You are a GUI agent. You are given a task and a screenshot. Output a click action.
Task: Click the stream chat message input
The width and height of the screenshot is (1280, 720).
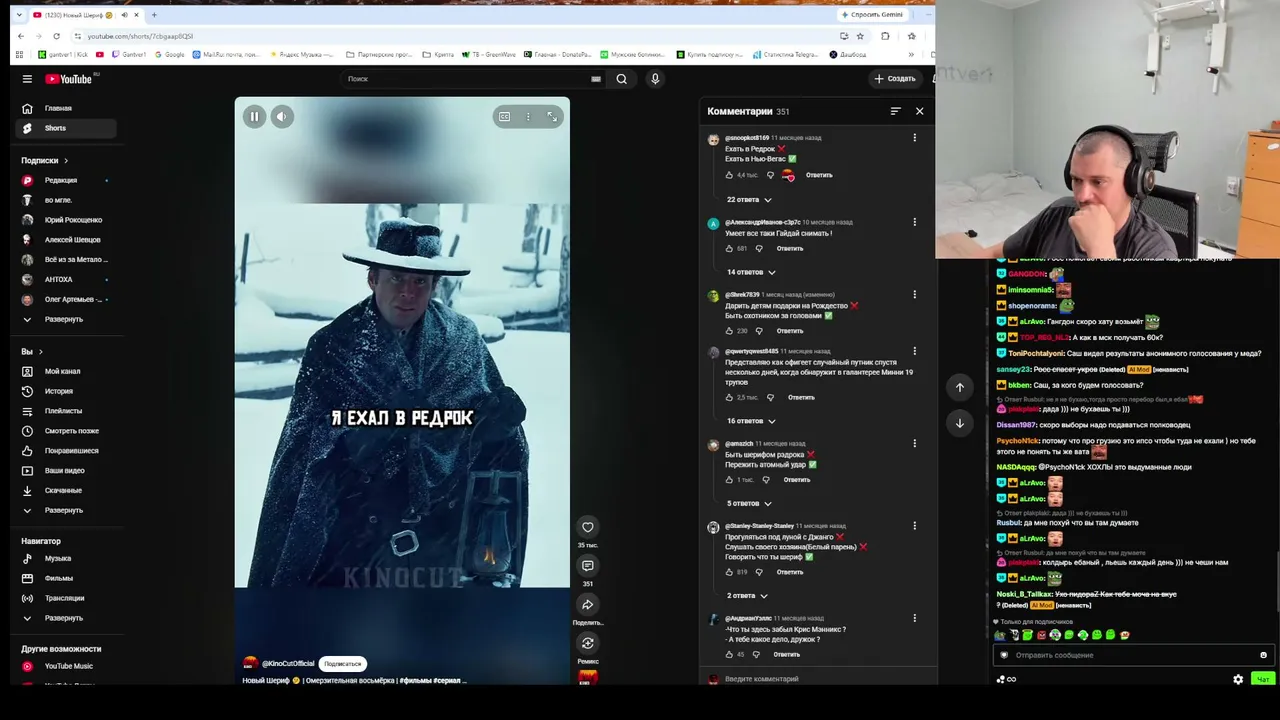click(x=1134, y=655)
